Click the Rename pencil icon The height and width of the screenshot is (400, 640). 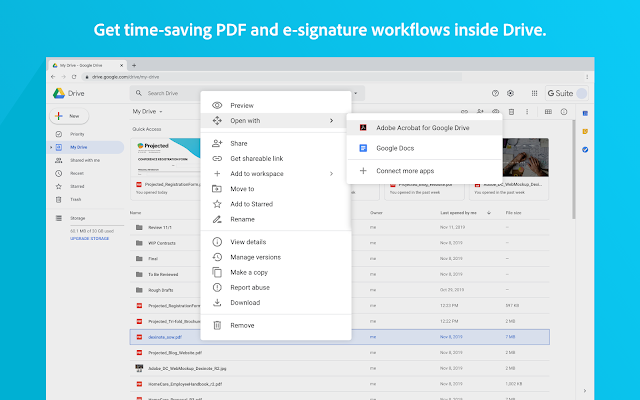coord(217,219)
